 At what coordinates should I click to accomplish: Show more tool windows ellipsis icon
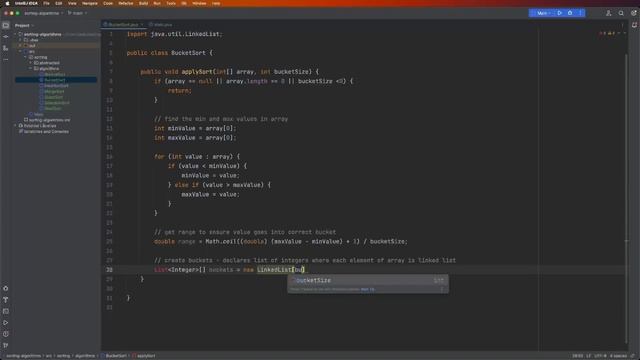[6, 60]
